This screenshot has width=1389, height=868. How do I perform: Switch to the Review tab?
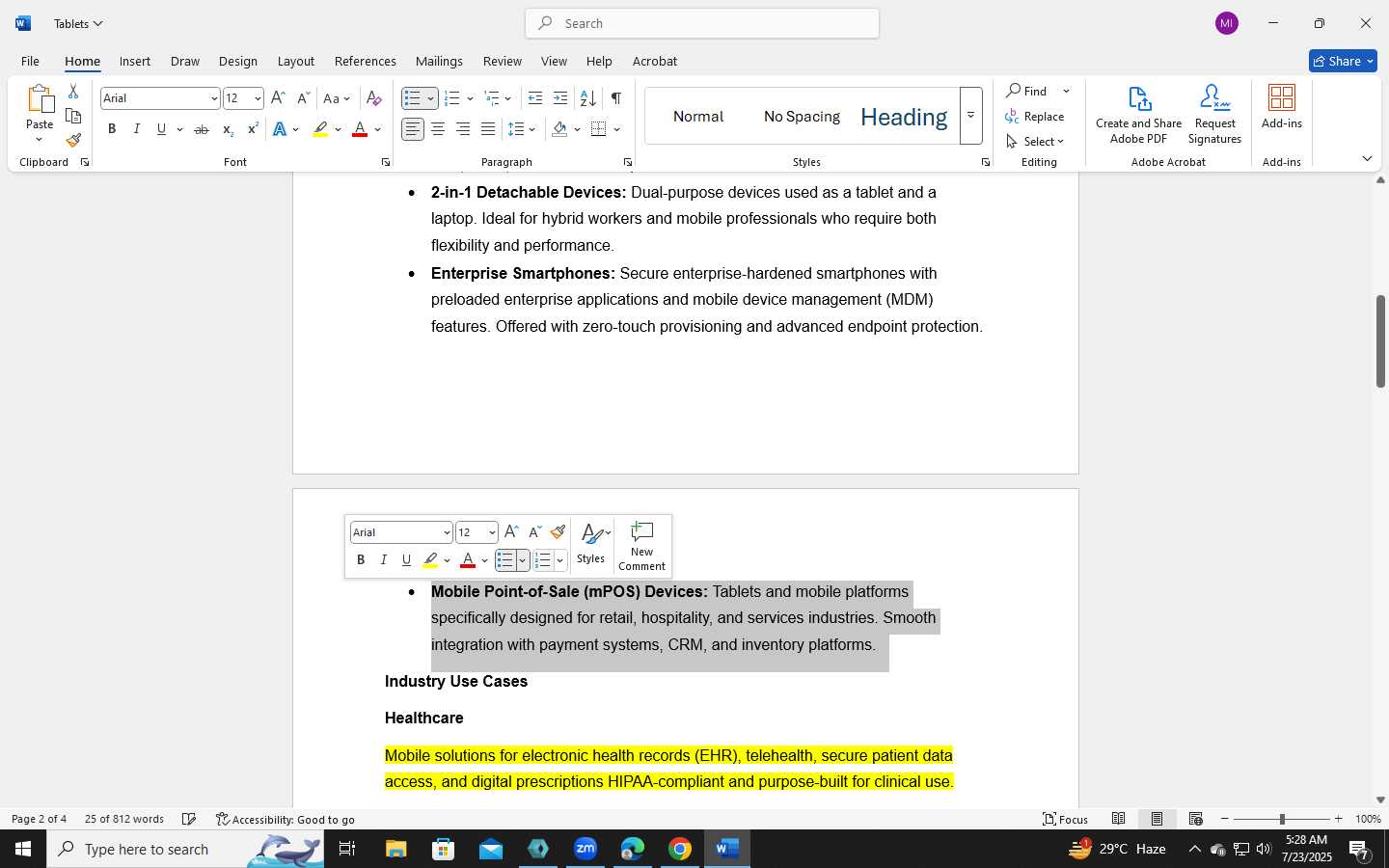pos(503,61)
